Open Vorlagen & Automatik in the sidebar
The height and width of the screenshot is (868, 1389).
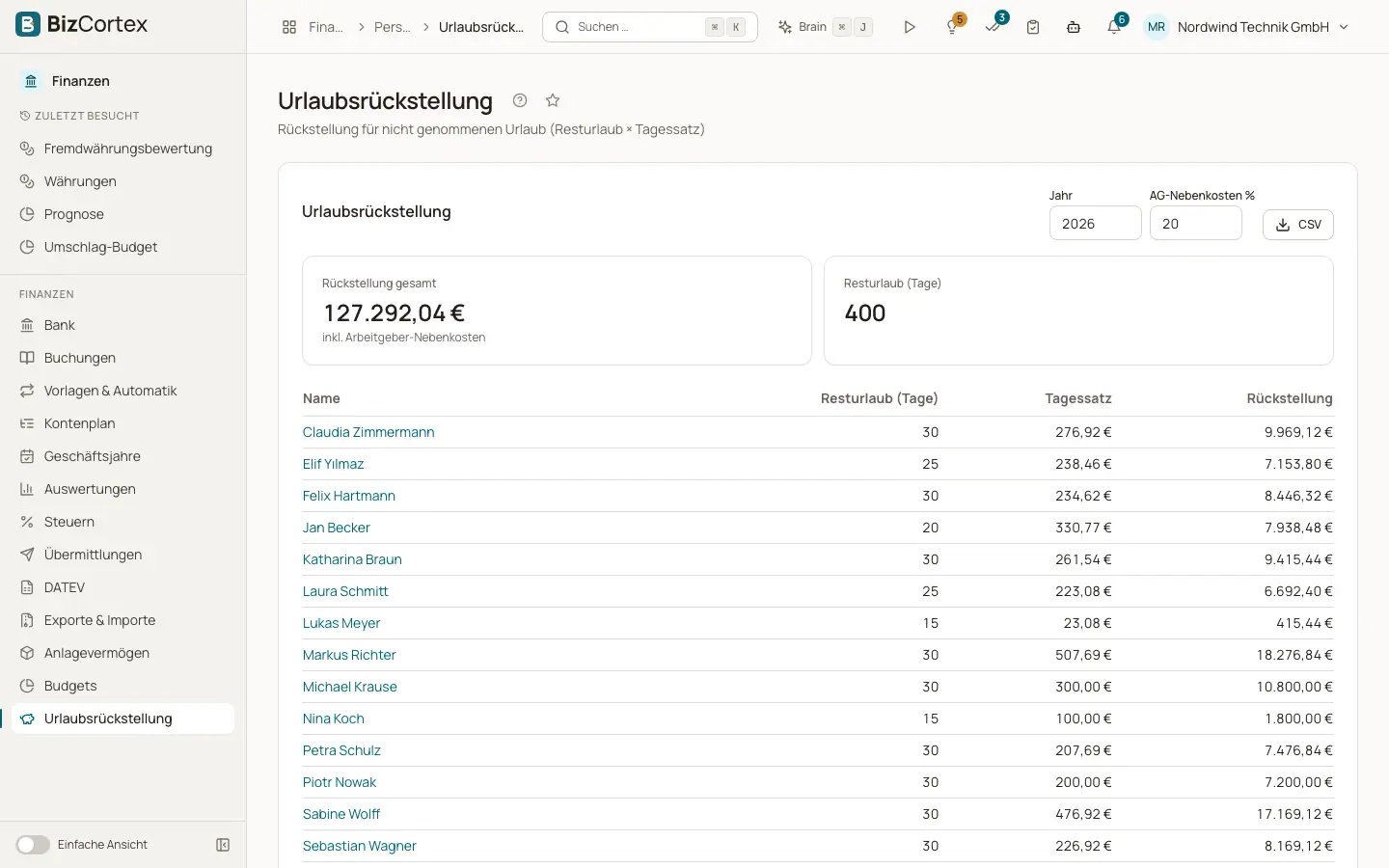tap(123, 391)
